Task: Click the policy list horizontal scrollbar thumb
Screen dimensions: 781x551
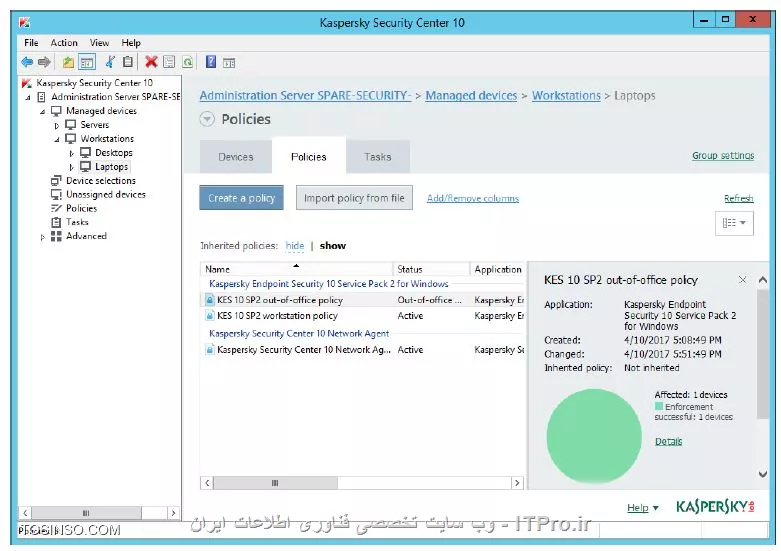Action: [275, 483]
